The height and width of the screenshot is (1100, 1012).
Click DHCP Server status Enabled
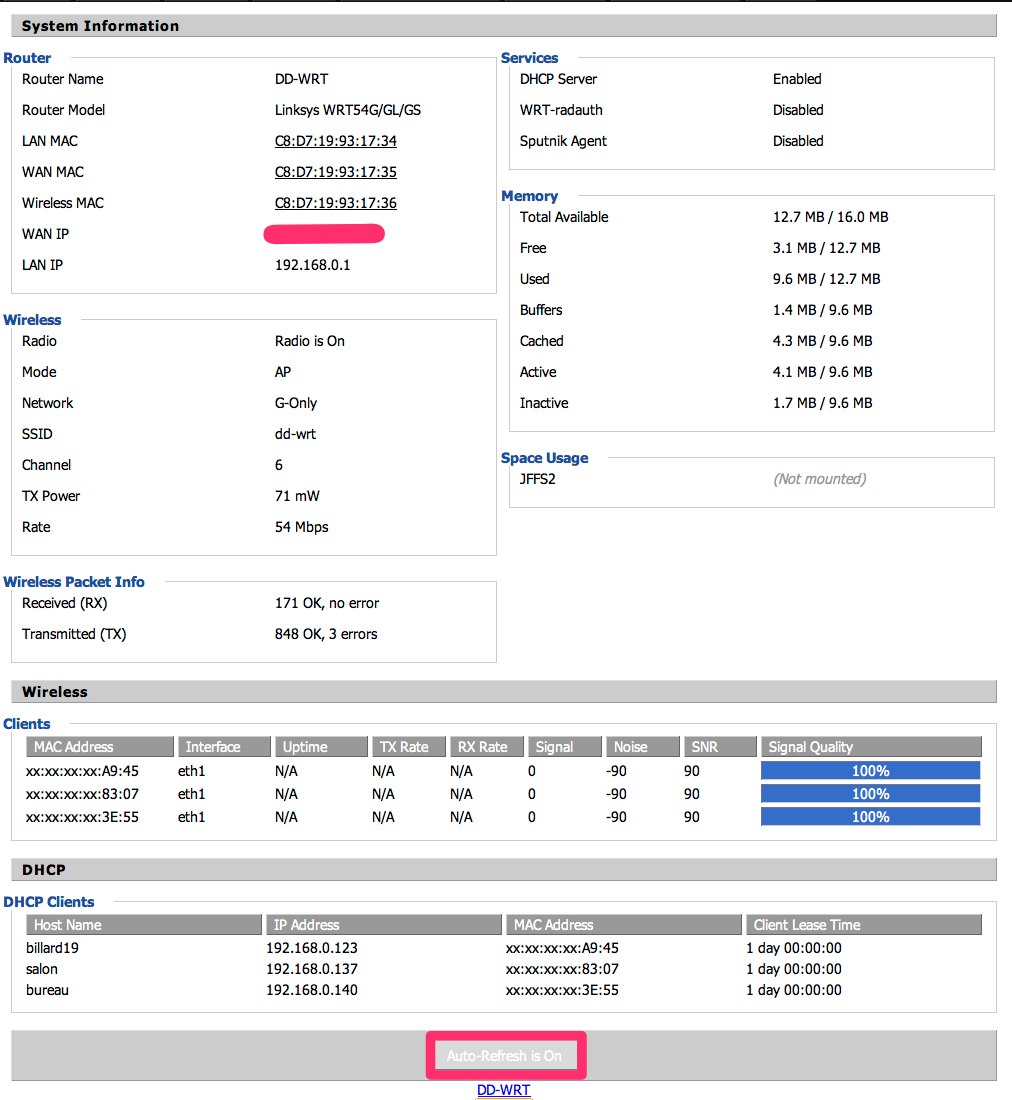click(797, 79)
